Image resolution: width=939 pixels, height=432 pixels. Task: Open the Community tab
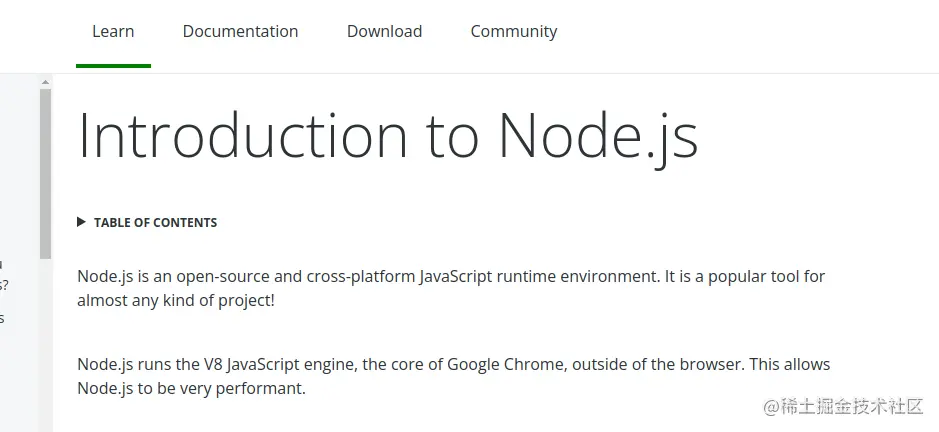coord(513,32)
